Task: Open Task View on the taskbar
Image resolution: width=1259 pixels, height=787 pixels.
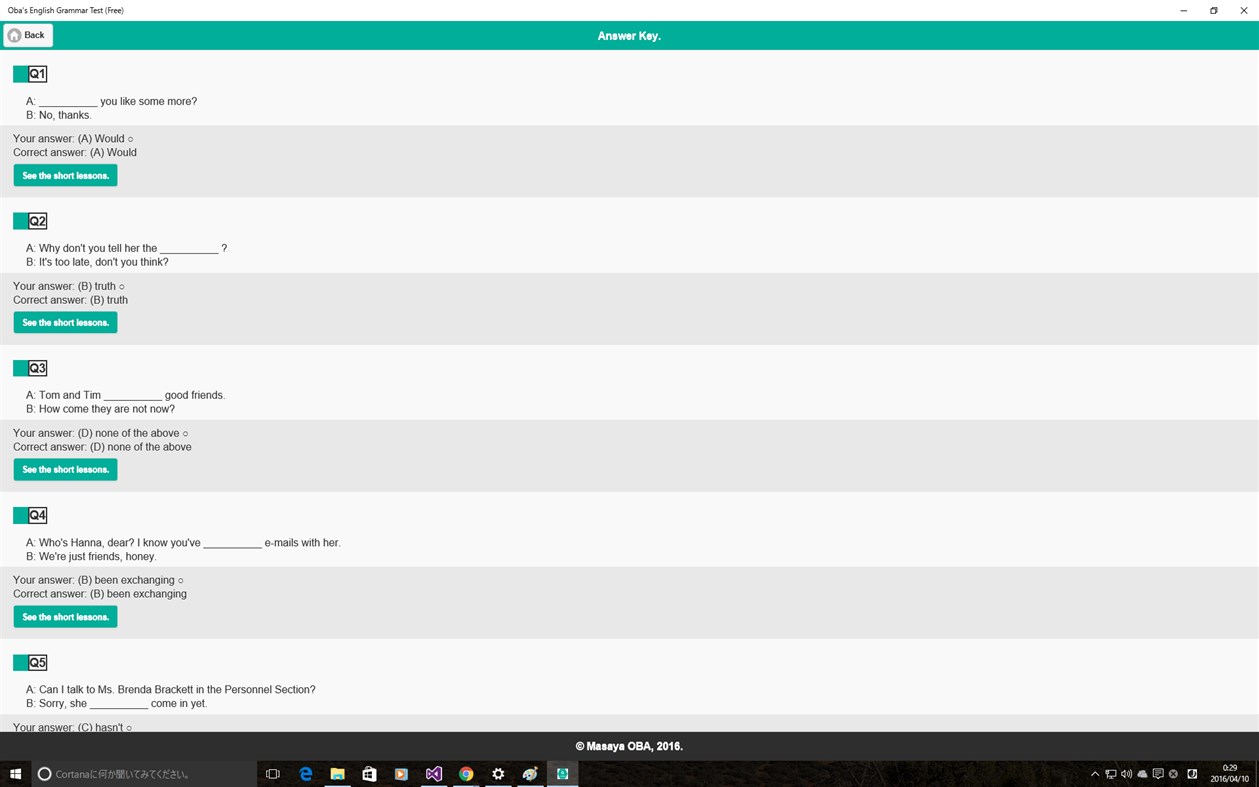Action: [x=272, y=773]
